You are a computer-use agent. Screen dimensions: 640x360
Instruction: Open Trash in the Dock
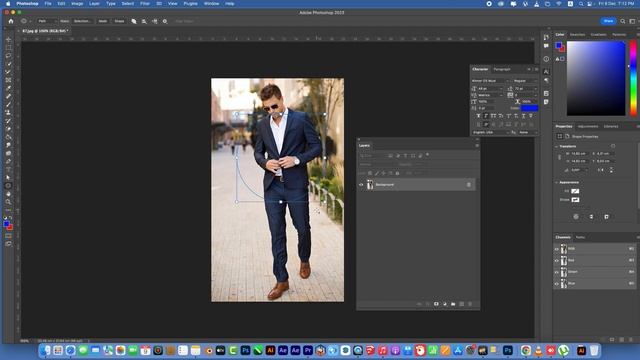tap(594, 350)
